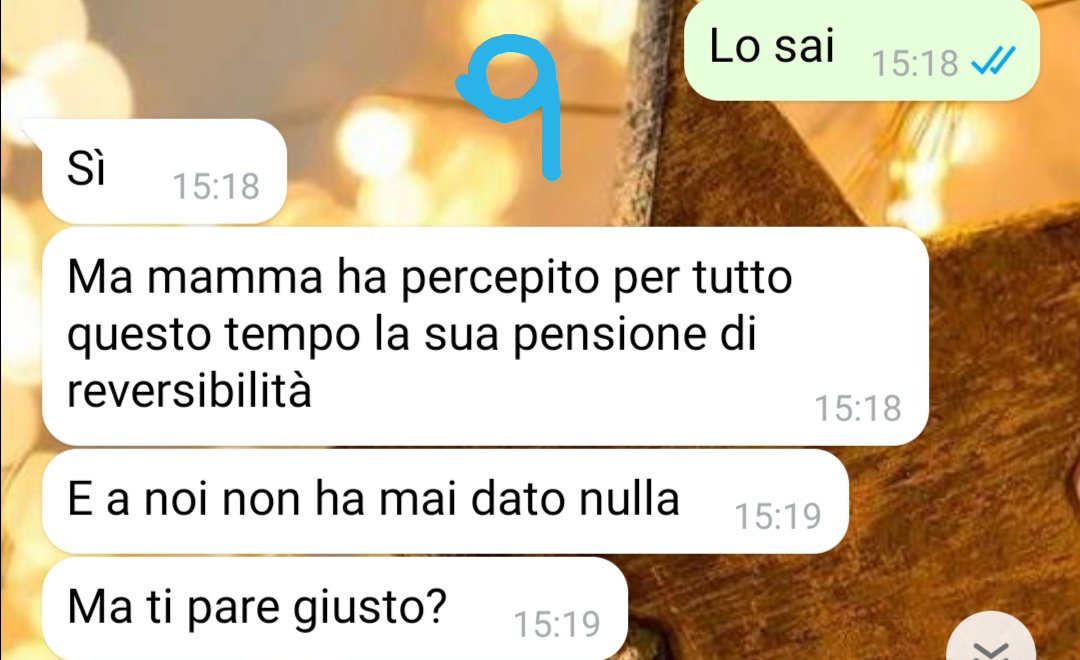Tap the word 'percepito' in the message

click(x=500, y=279)
